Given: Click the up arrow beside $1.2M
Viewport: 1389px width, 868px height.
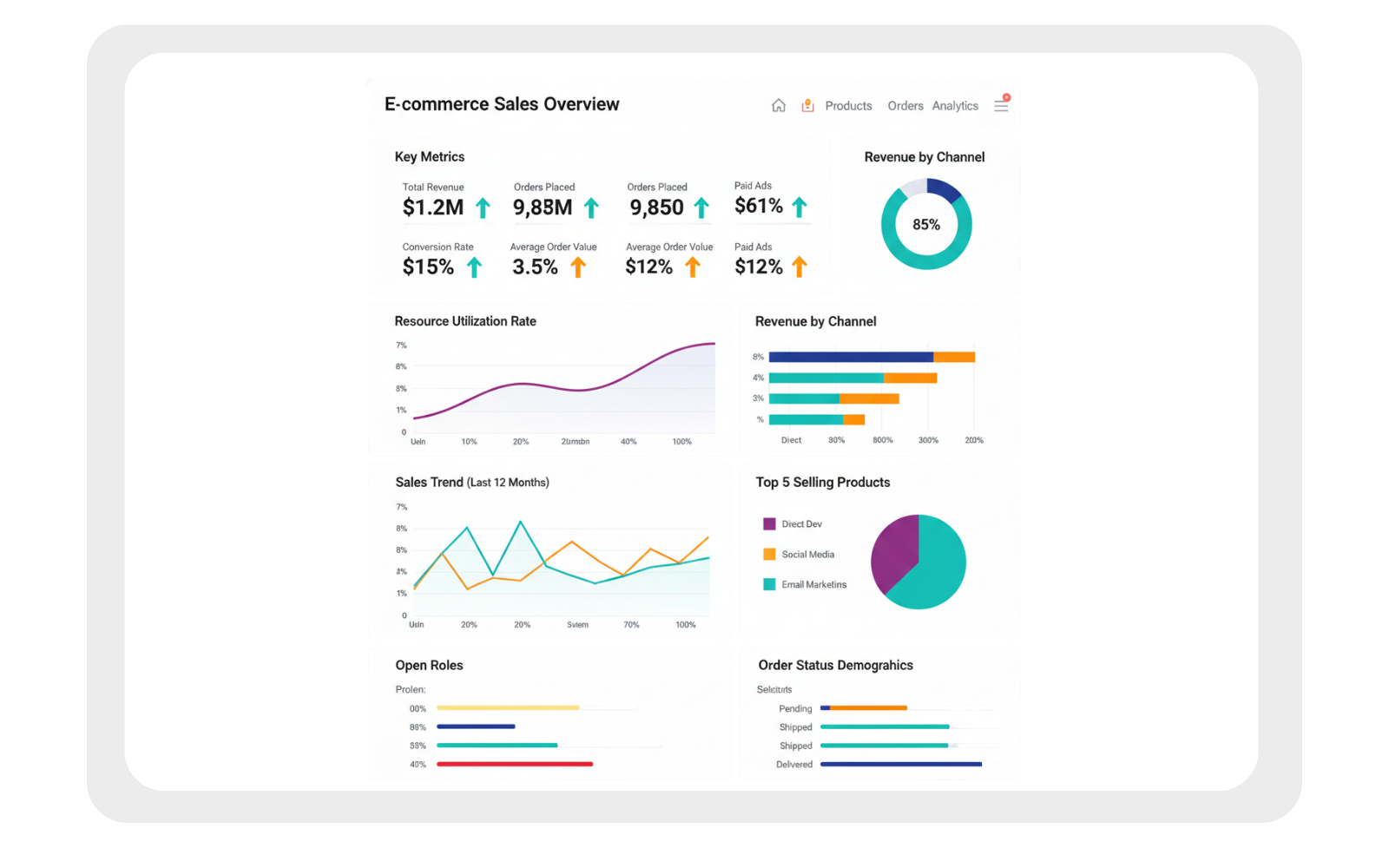Looking at the screenshot, I should coord(483,208).
